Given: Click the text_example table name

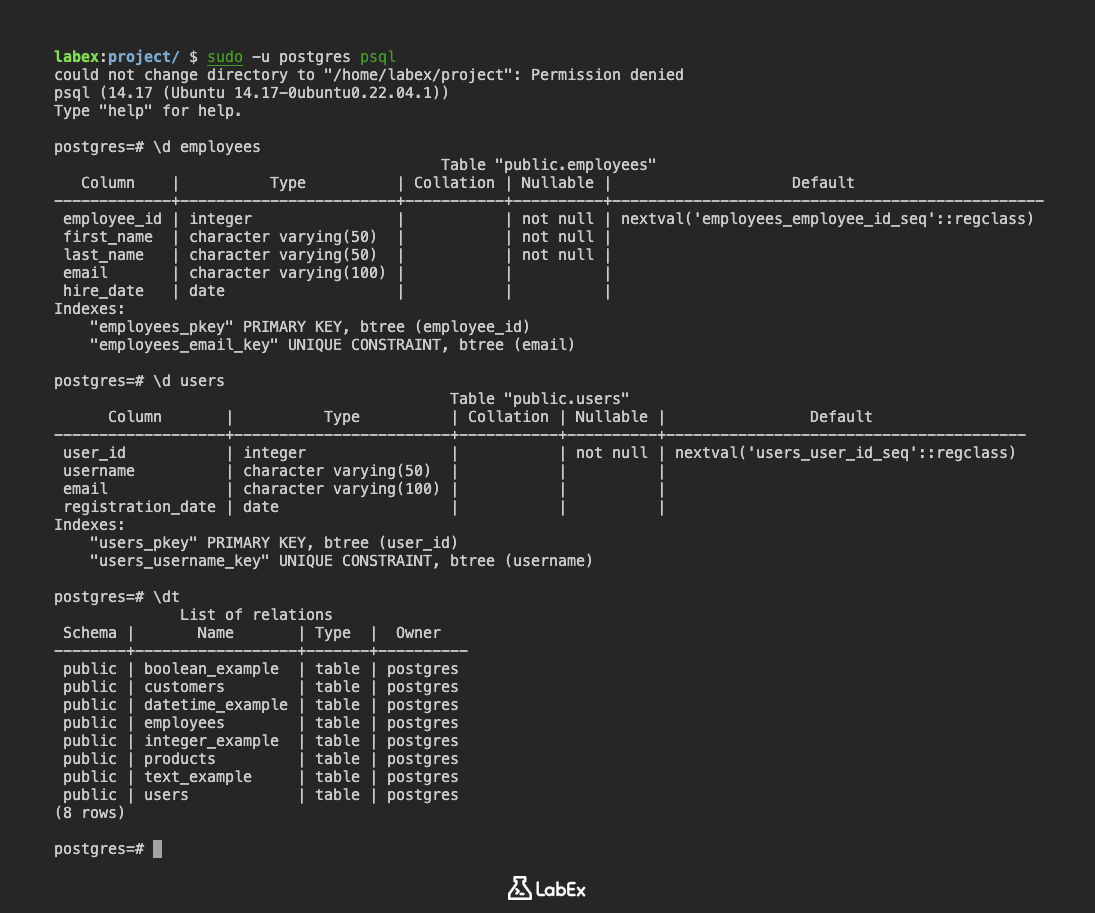Looking at the screenshot, I should coord(198,776).
